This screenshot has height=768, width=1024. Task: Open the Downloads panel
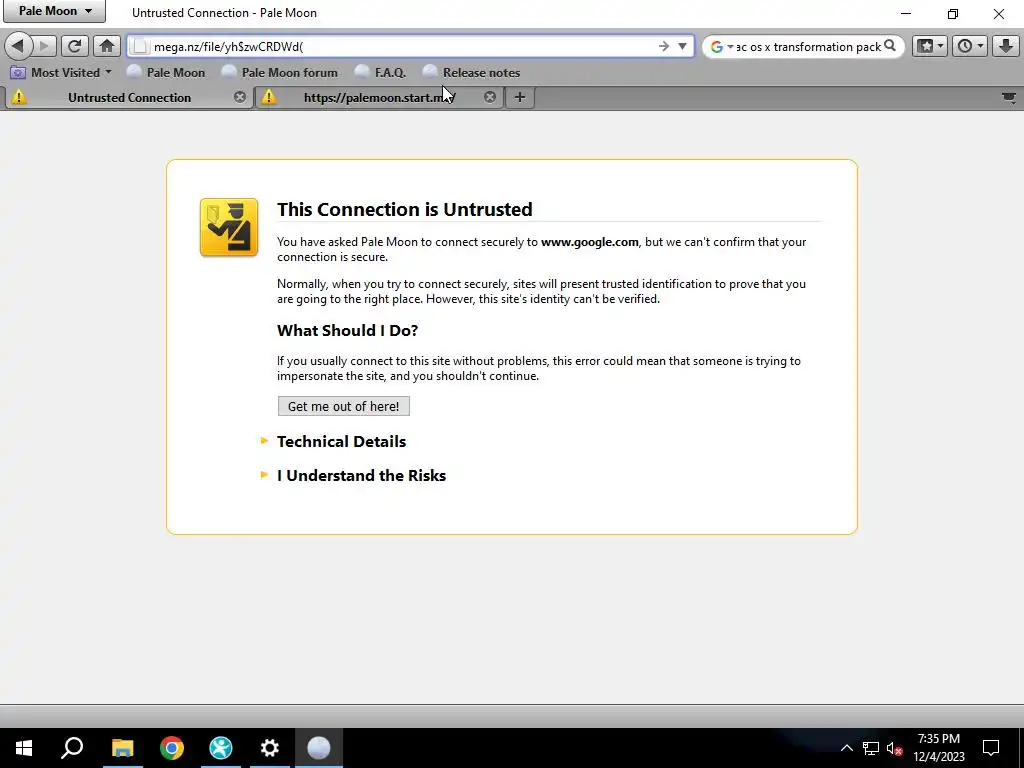[1006, 46]
